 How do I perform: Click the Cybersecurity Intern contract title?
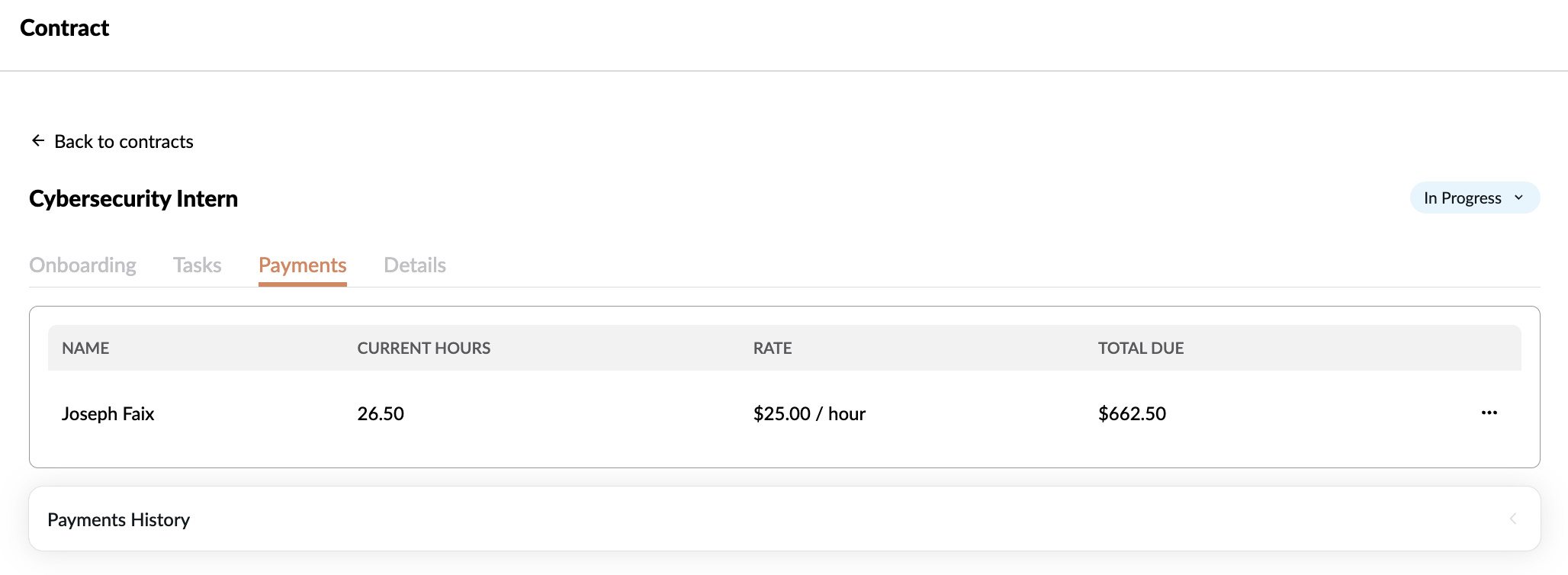[133, 199]
